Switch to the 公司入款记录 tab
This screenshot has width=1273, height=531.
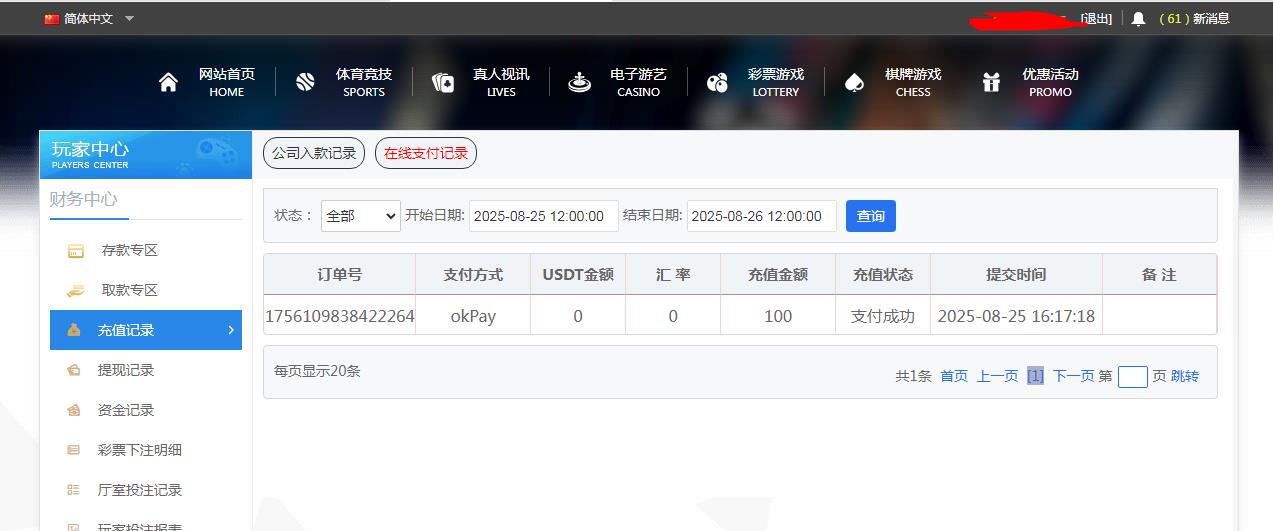point(314,153)
